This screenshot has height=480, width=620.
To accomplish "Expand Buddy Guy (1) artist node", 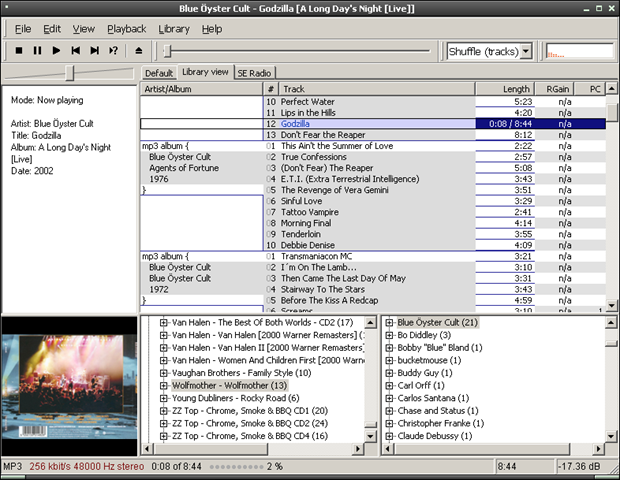I will (389, 373).
